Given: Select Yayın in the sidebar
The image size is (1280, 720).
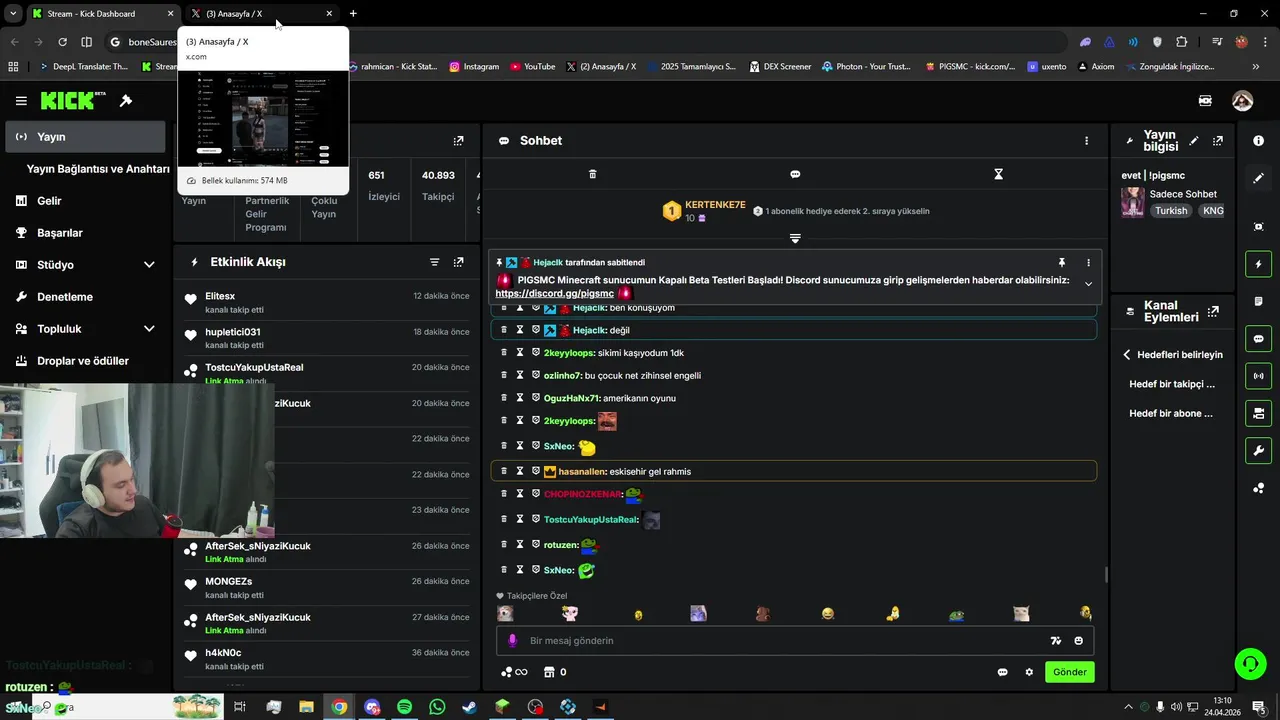Looking at the screenshot, I should coord(85,137).
